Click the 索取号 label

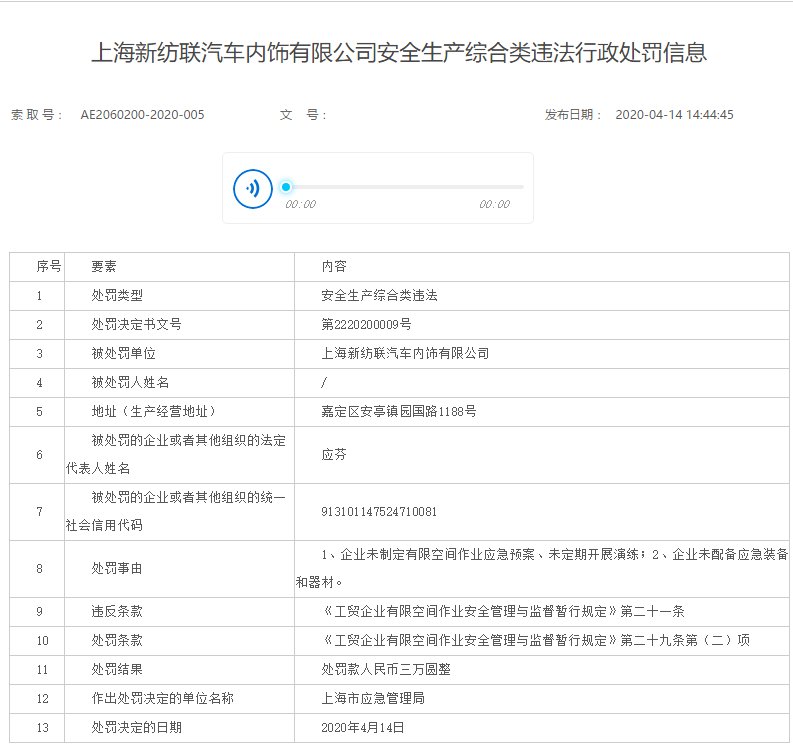36,115
